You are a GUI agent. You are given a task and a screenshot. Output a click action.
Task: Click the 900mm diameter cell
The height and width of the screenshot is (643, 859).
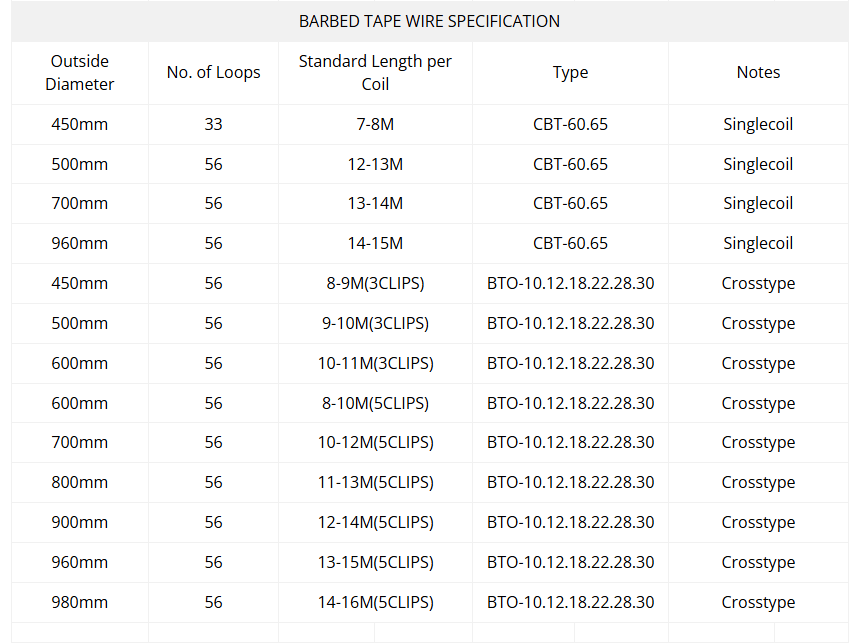(x=79, y=522)
